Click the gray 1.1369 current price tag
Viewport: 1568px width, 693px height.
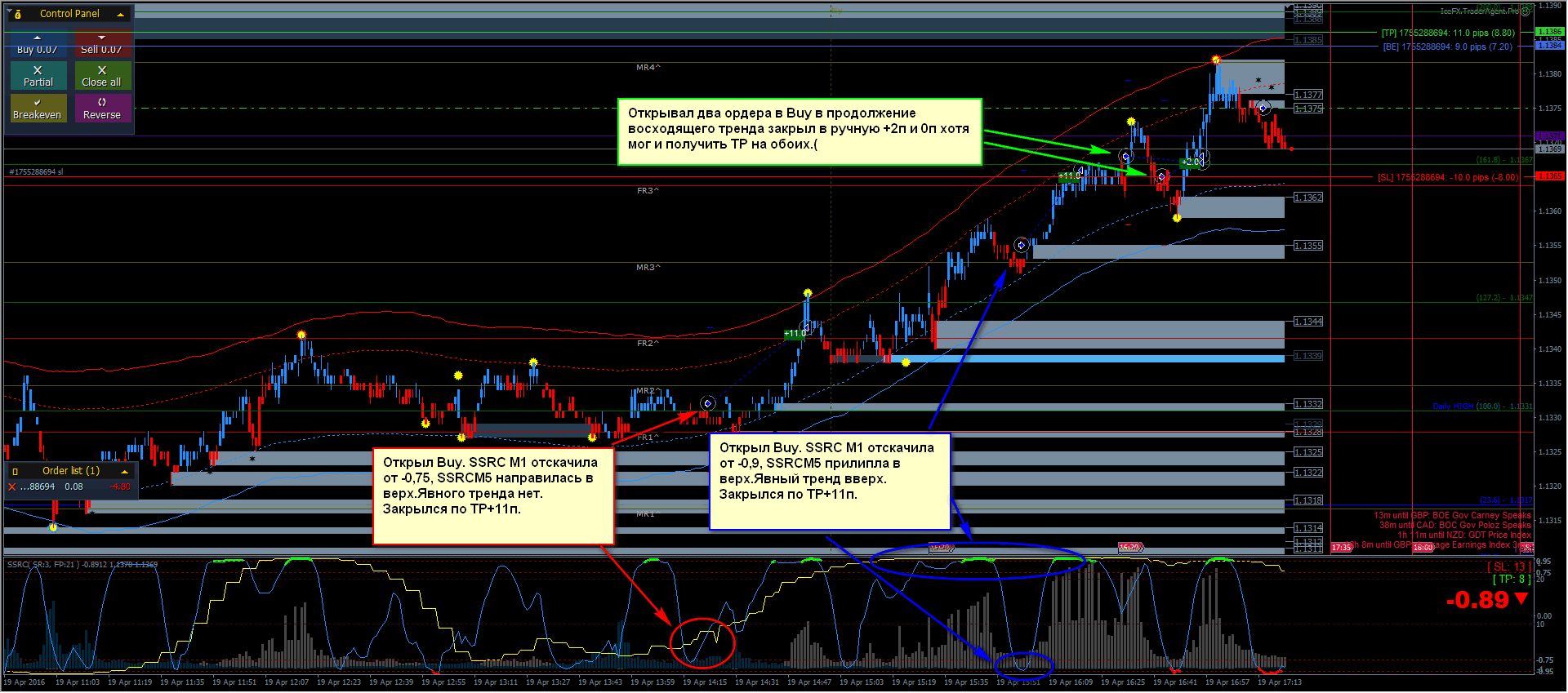coord(1550,149)
